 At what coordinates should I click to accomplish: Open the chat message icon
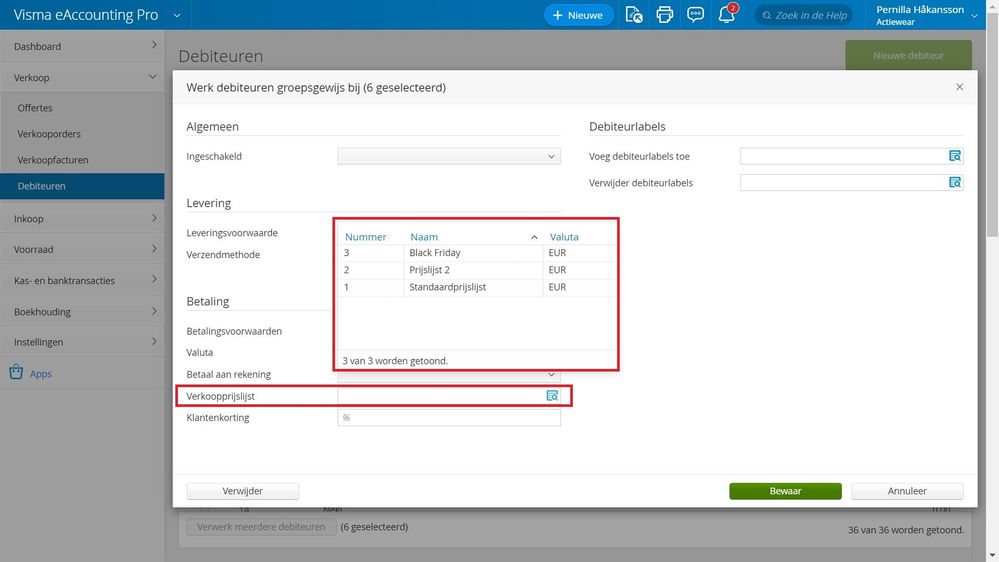(695, 15)
